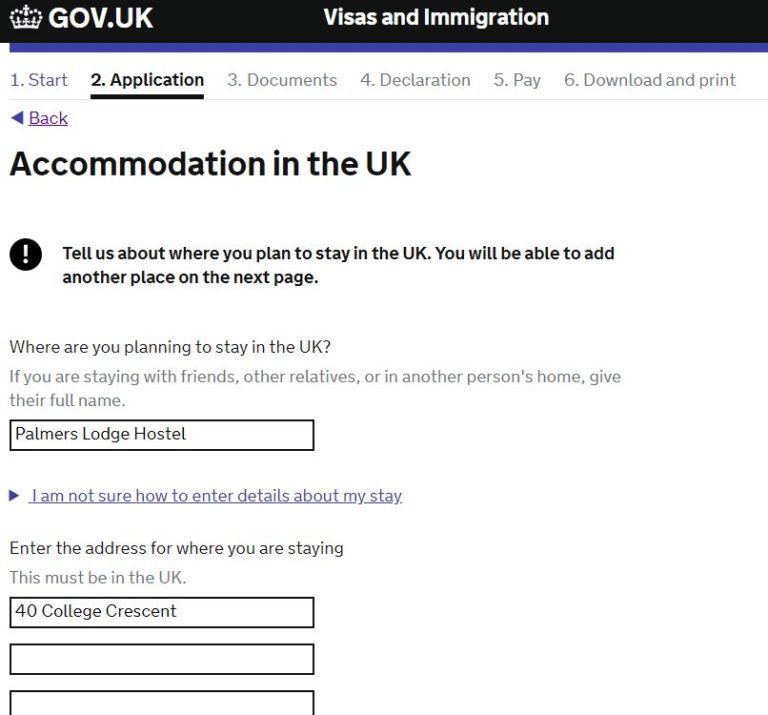Screen dimensions: 768x715
Task: Click the Visas and Immigration header title
Action: click(x=436, y=18)
